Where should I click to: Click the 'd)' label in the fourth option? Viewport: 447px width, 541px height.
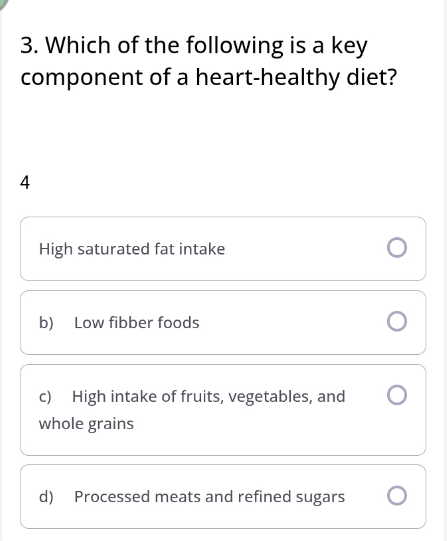pos(46,497)
